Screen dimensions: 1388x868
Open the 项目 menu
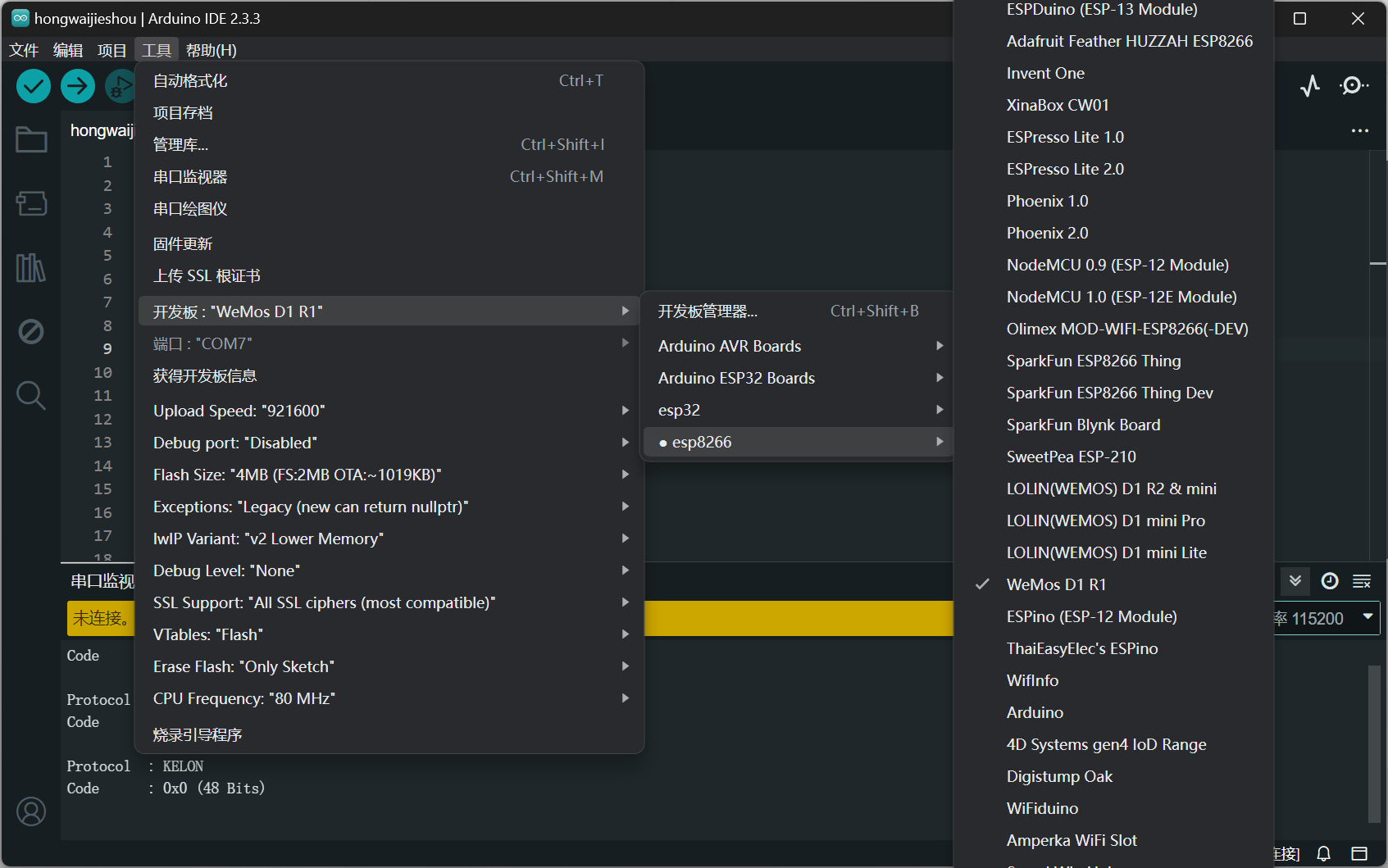point(112,50)
